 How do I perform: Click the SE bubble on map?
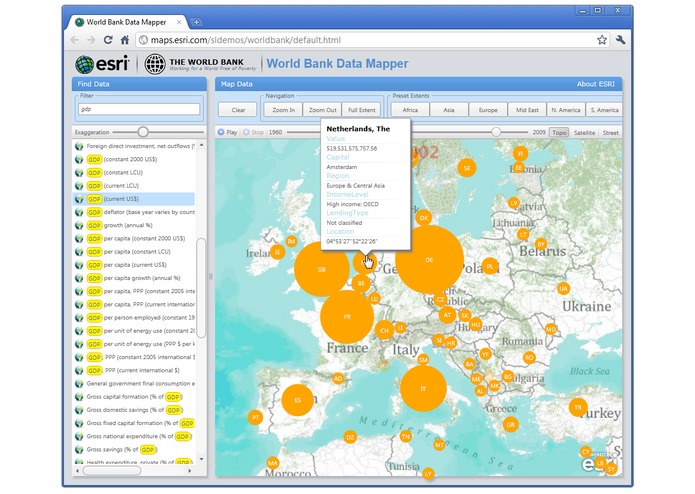pyautogui.click(x=467, y=168)
